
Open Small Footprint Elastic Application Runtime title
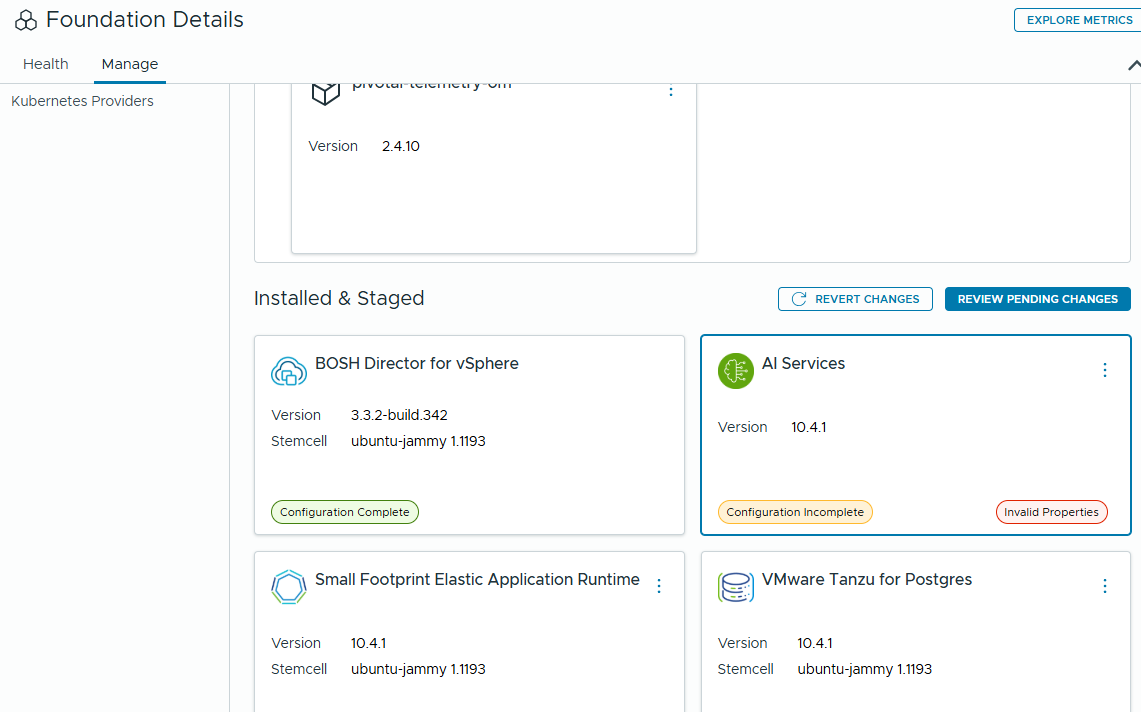tap(477, 580)
